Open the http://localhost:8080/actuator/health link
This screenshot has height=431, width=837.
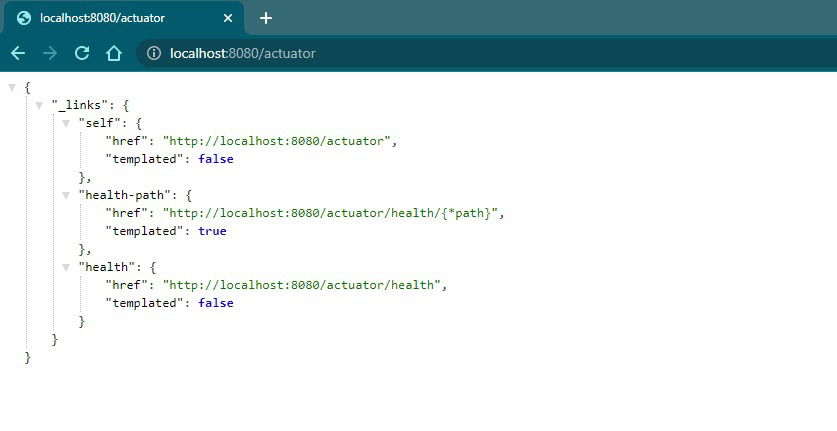(x=301, y=285)
